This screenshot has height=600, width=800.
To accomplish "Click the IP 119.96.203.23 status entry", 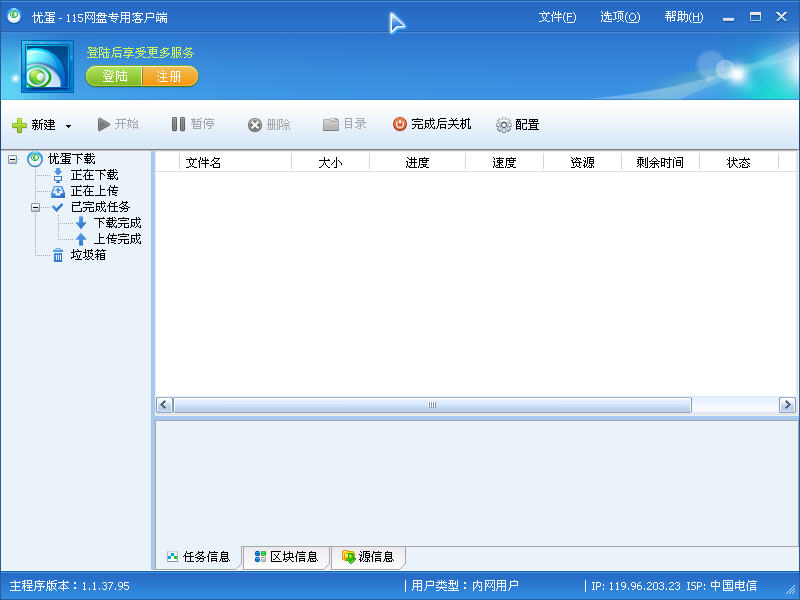I will (x=636, y=586).
